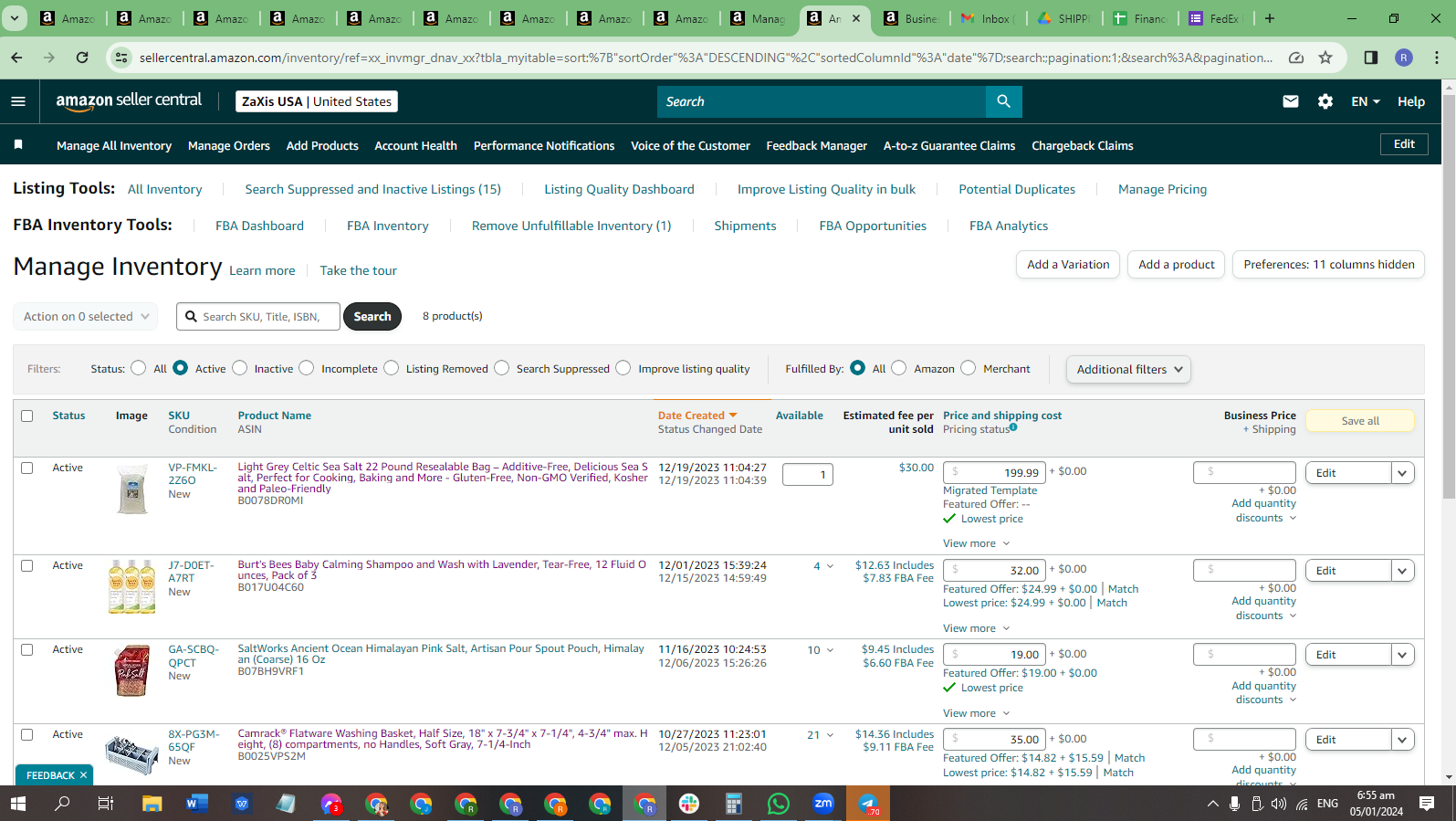Viewport: 1456px width, 821px height.
Task: Open Account Health menu item
Action: [415, 145]
